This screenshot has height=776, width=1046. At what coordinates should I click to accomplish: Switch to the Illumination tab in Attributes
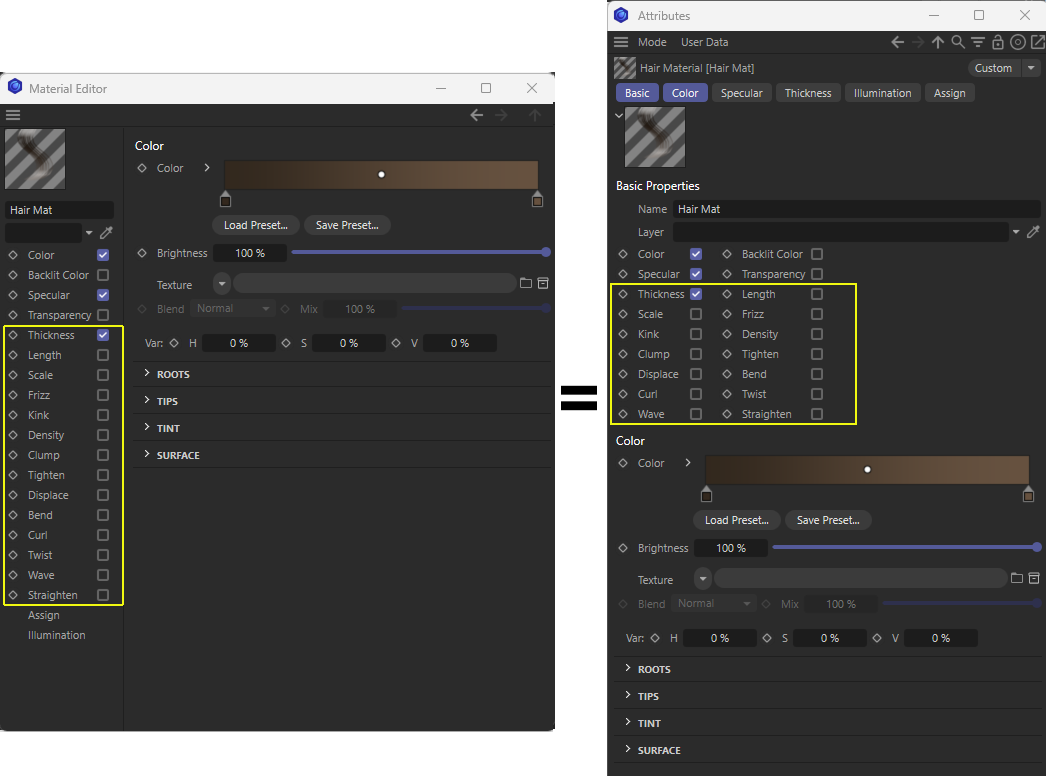882,92
